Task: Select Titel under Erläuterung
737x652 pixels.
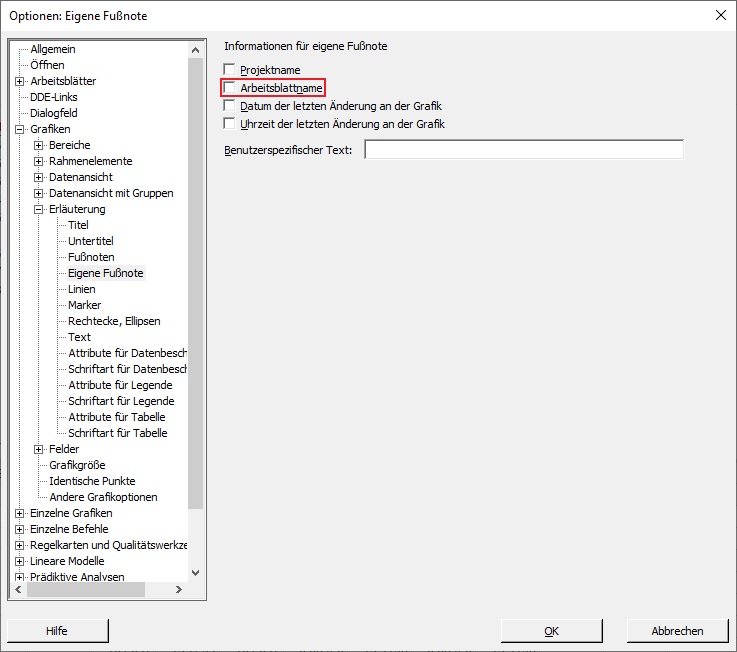Action: coord(78,225)
